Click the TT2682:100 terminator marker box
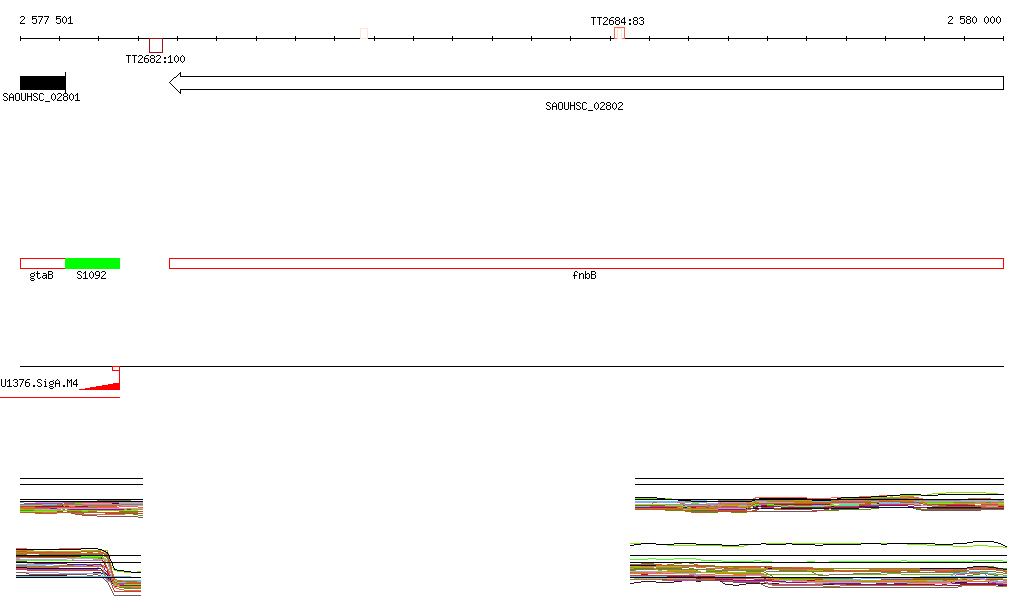 [x=155, y=45]
